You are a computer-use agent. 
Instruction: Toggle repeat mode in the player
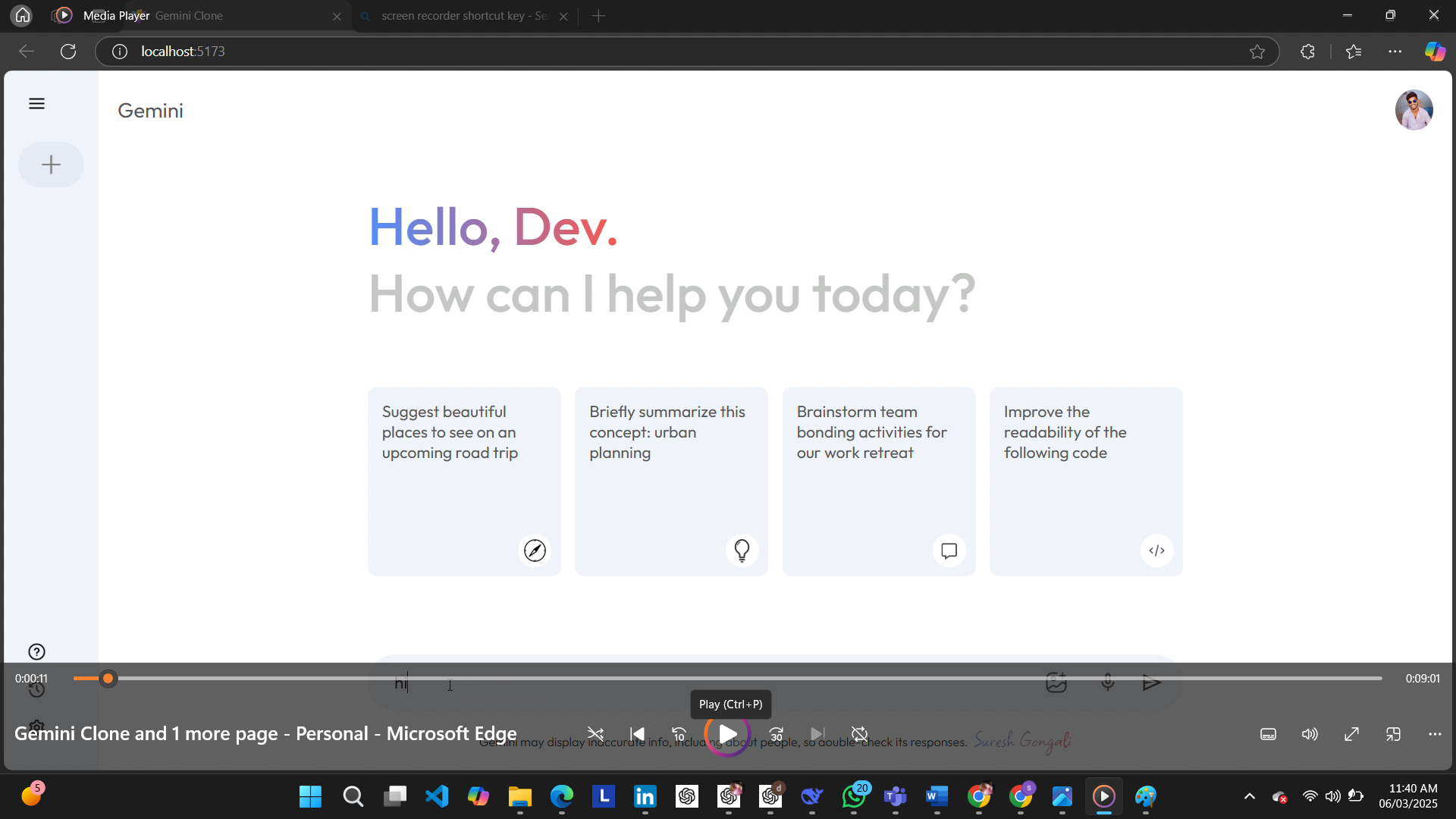point(859,734)
